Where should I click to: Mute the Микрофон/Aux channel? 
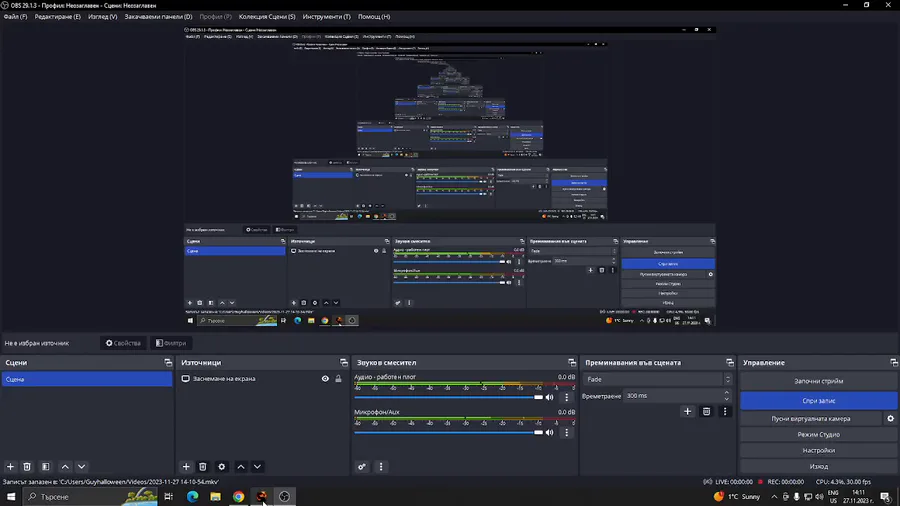point(549,432)
